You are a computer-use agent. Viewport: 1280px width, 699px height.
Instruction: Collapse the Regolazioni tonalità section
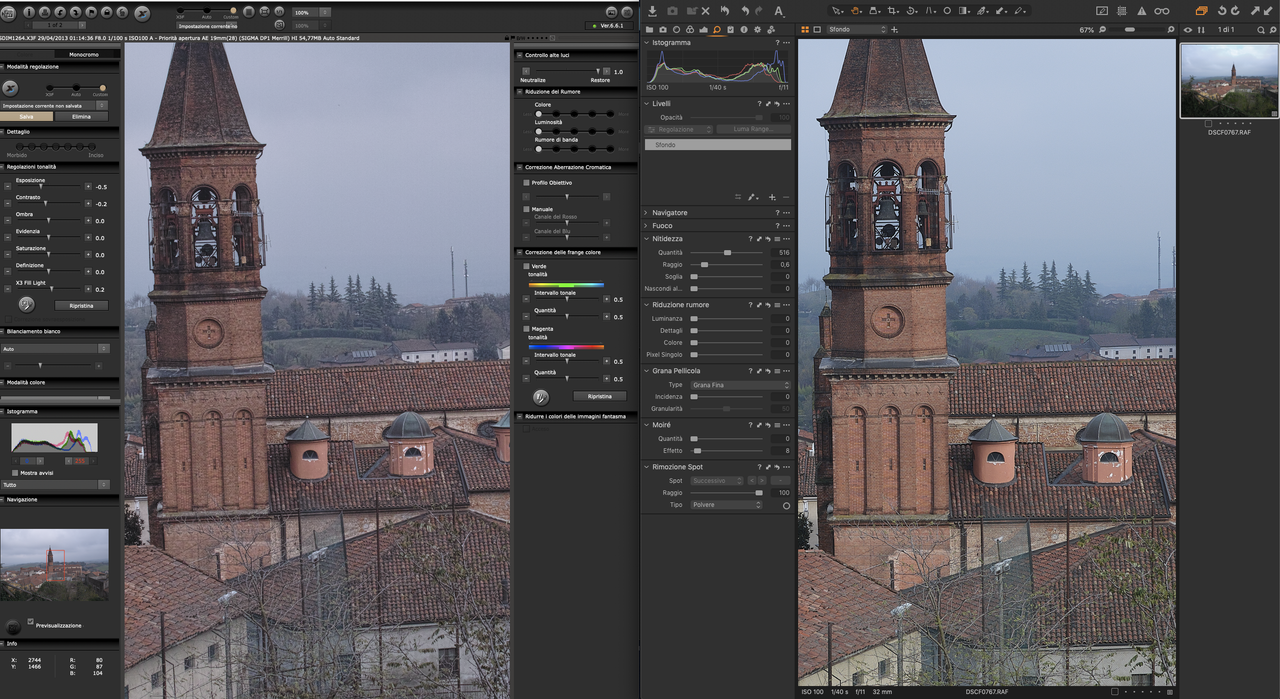point(3,166)
